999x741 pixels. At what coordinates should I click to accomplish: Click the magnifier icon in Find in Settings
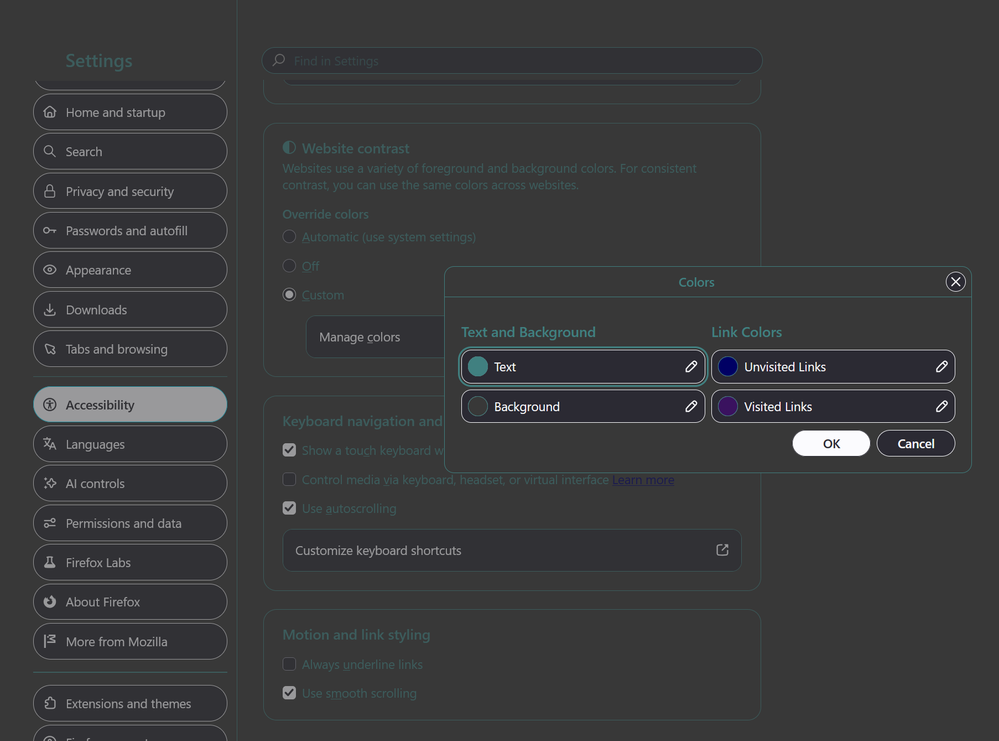[278, 61]
